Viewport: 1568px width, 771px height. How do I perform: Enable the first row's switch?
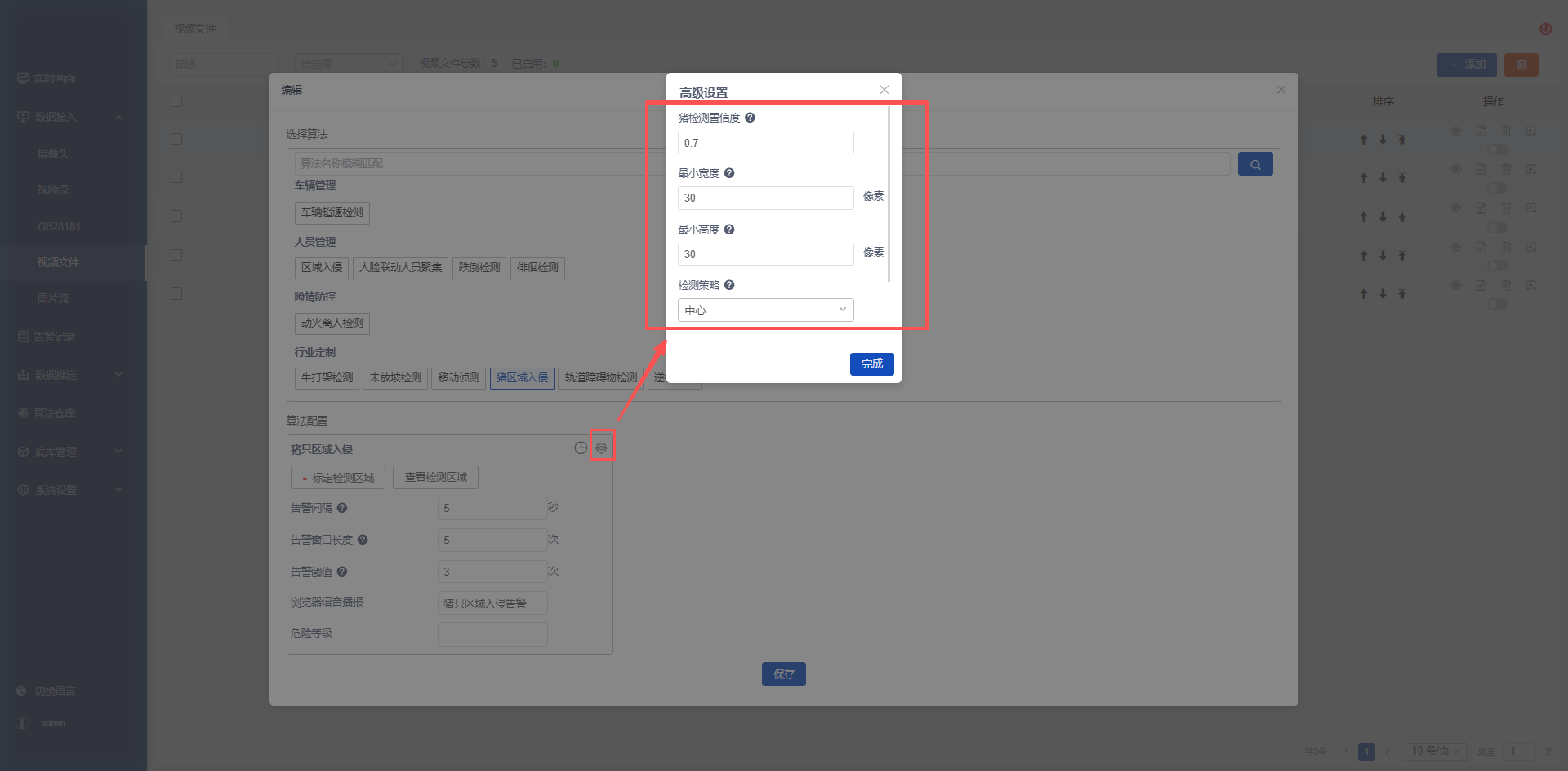1497,149
